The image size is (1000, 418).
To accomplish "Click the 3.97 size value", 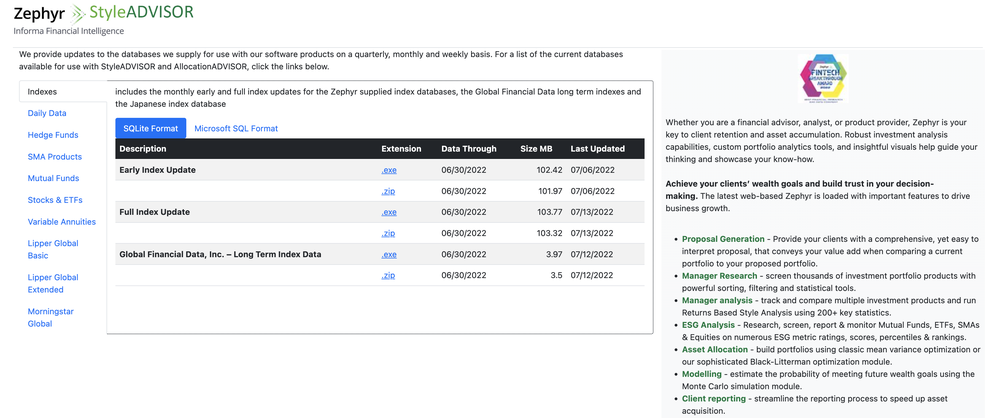I will (554, 254).
